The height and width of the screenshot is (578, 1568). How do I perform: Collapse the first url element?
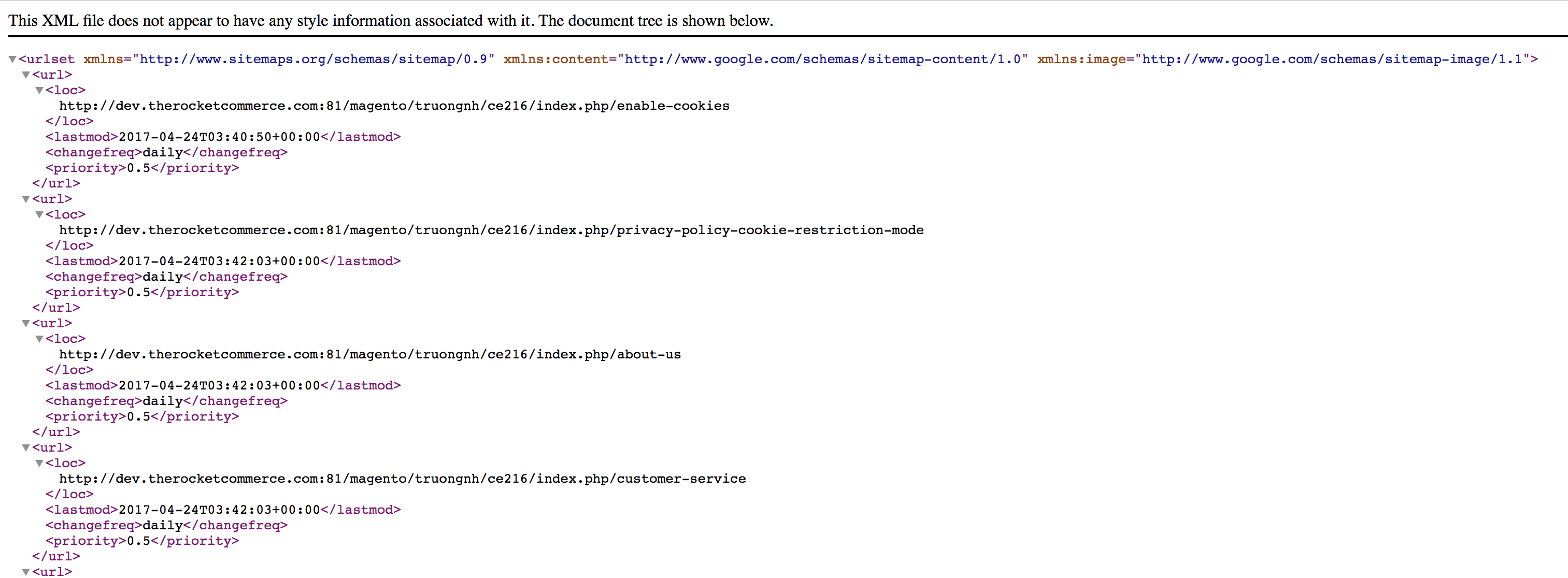click(x=25, y=75)
